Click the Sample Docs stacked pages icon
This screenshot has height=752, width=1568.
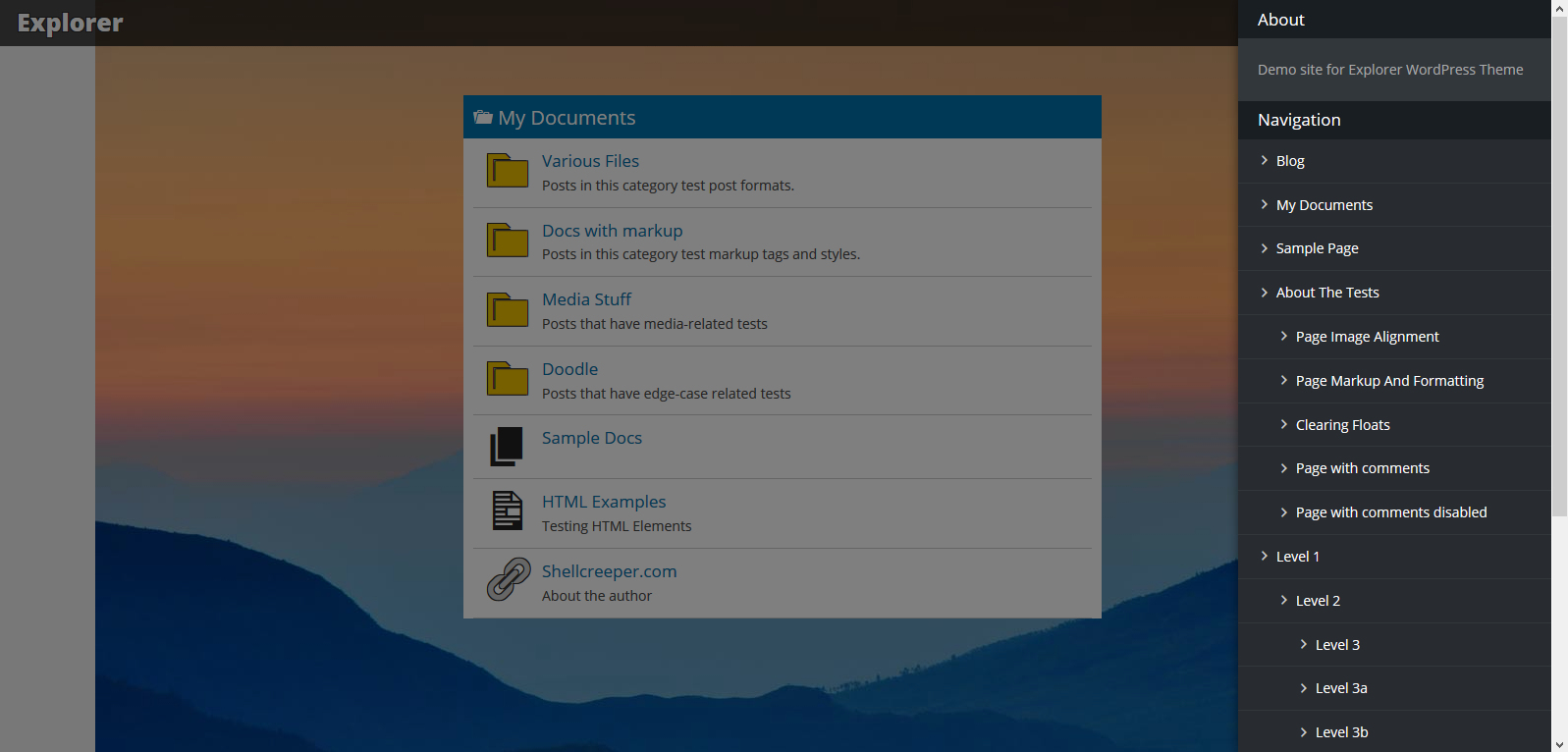tap(507, 447)
